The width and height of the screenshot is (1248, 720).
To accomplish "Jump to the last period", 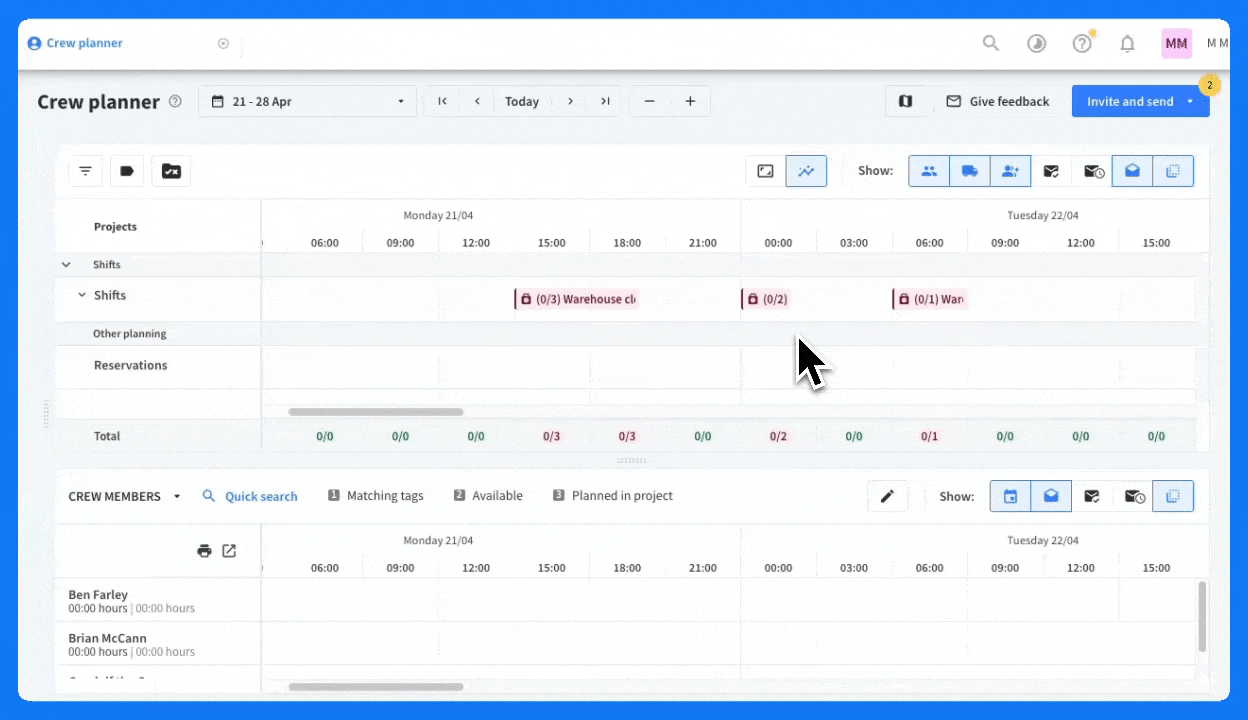I will pos(605,101).
